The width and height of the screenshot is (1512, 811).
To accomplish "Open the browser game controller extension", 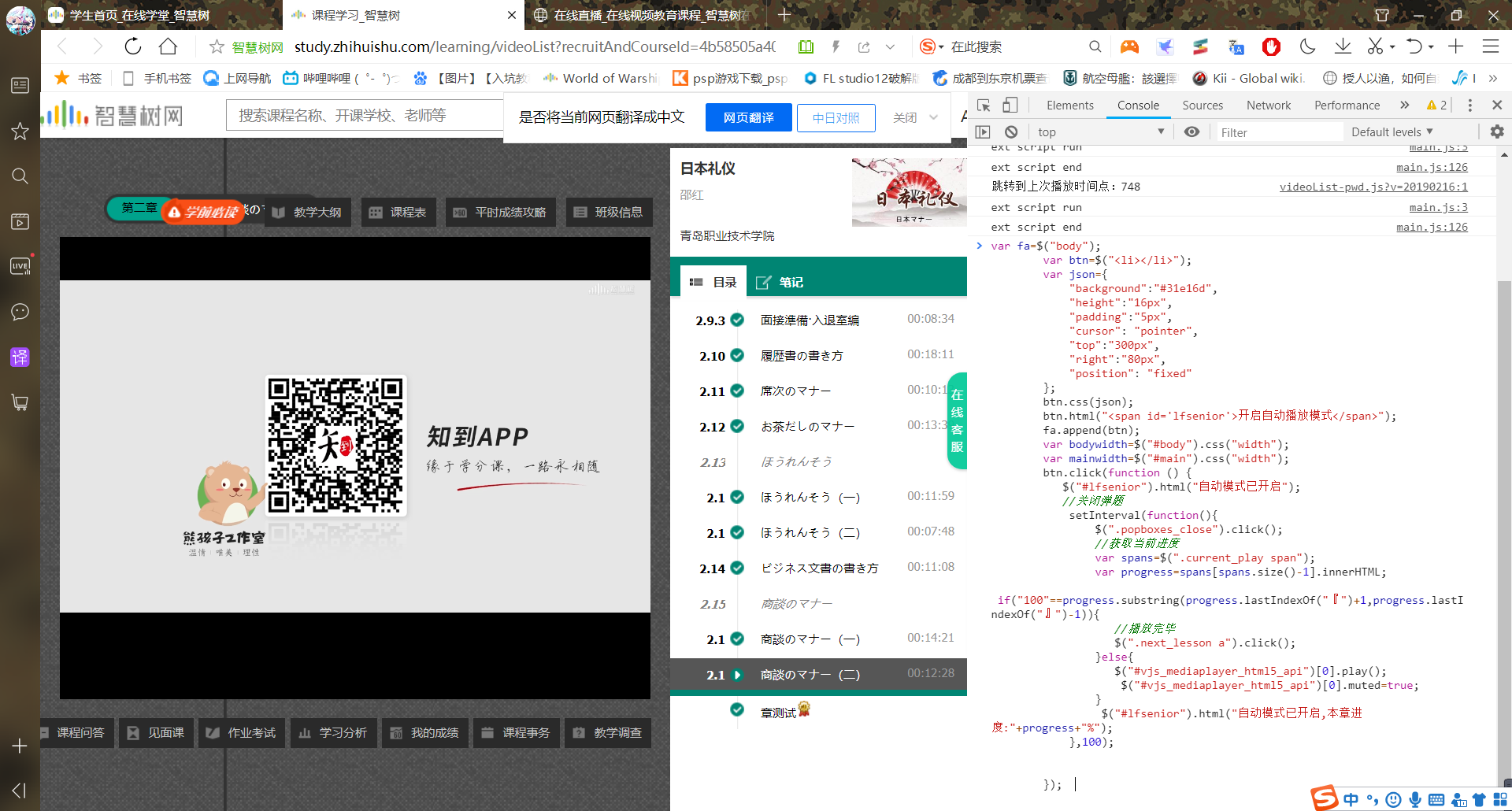I will click(1129, 46).
